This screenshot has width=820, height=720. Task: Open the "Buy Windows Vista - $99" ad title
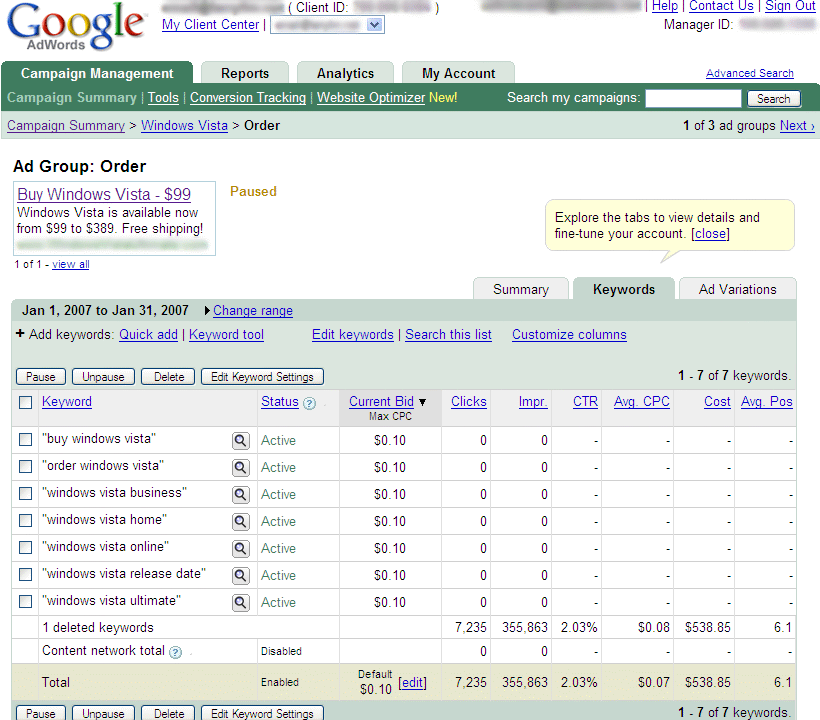(104, 195)
